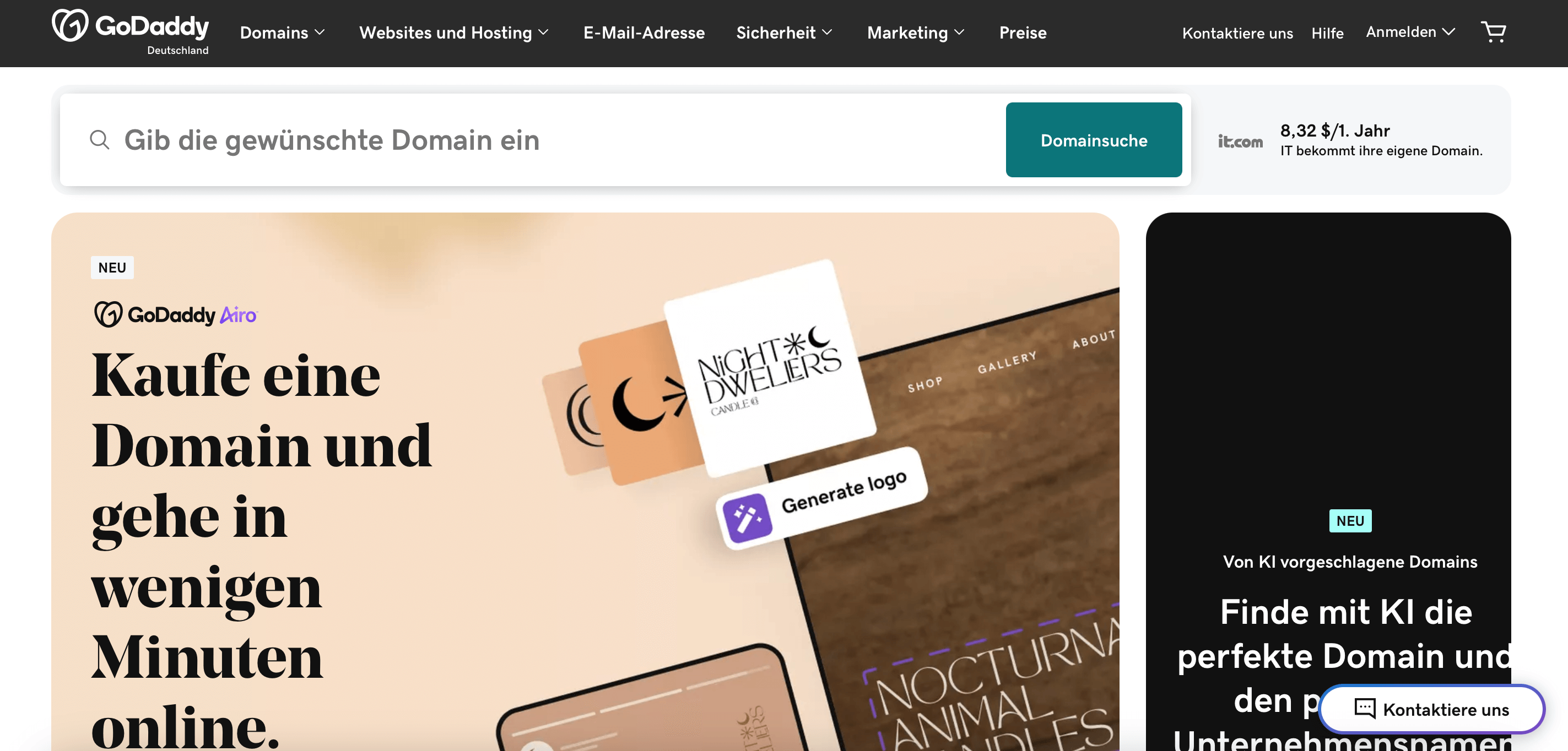Click the header Kontaktiere uns link
Screen dimensions: 1568x751
pyautogui.click(x=1237, y=33)
